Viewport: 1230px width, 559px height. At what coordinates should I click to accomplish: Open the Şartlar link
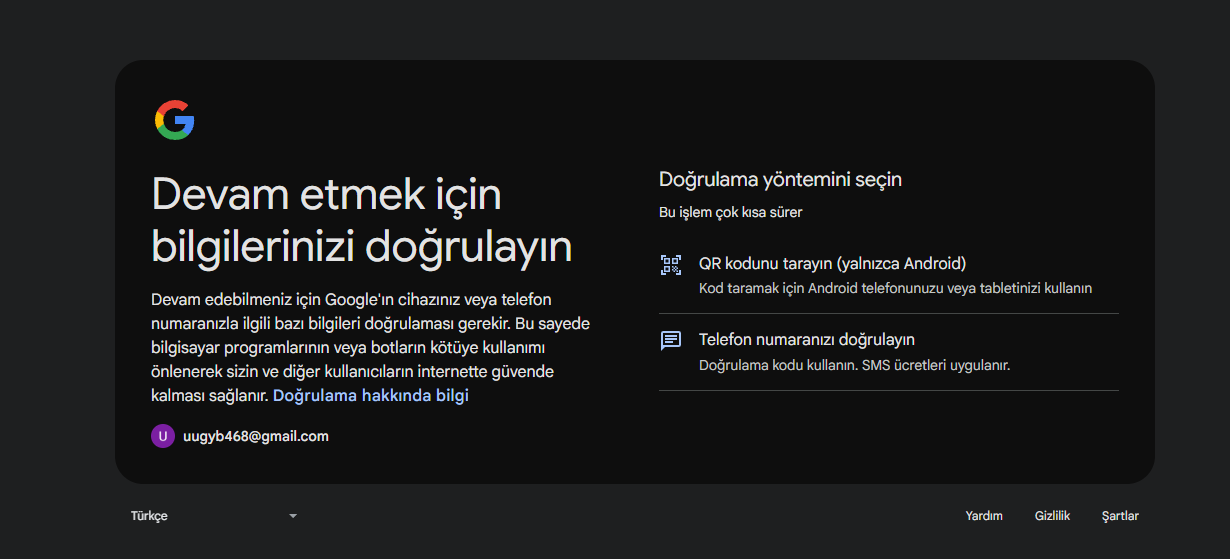tap(1120, 516)
